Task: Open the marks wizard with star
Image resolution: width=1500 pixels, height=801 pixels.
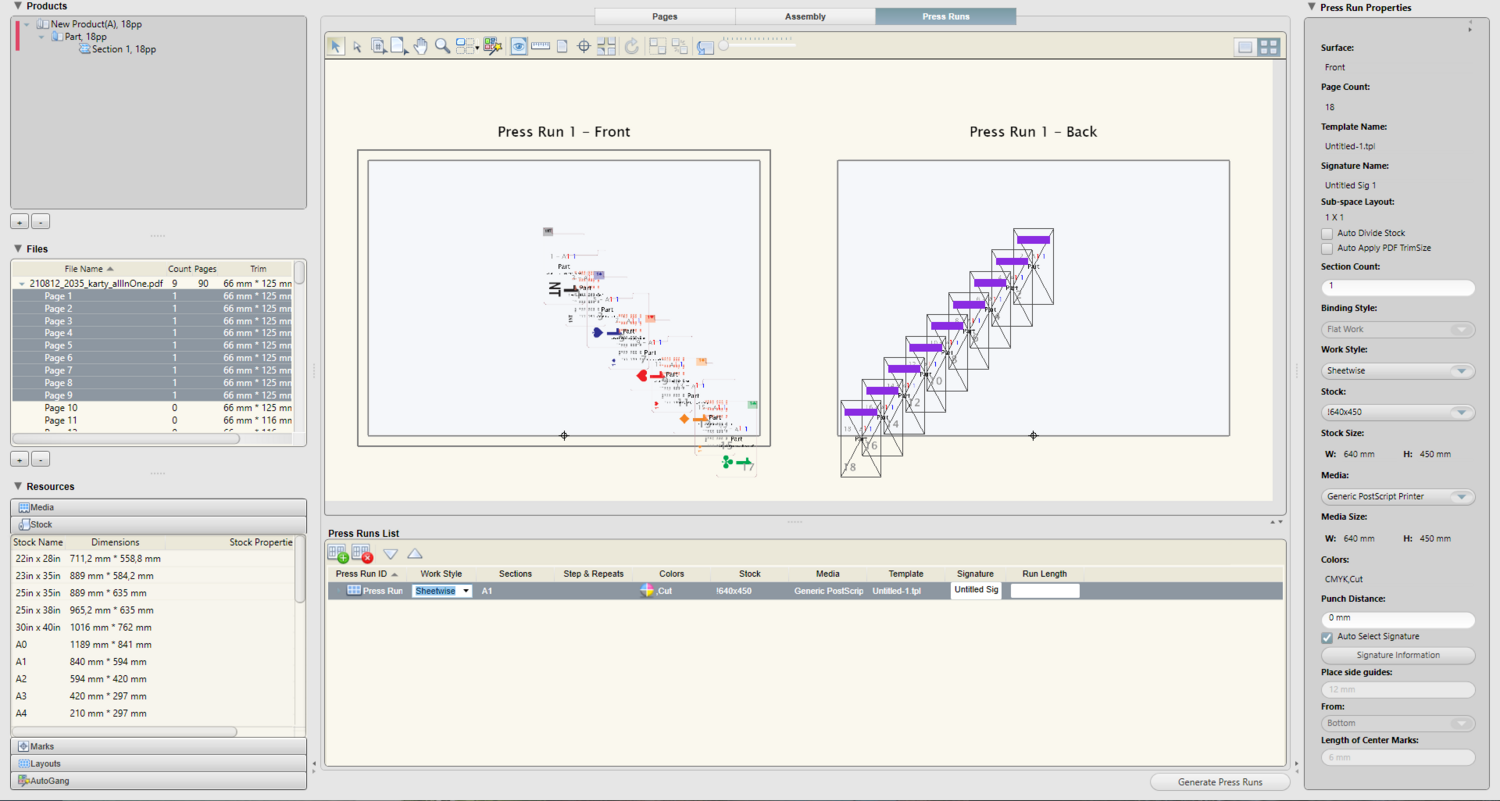Action: 491,46
